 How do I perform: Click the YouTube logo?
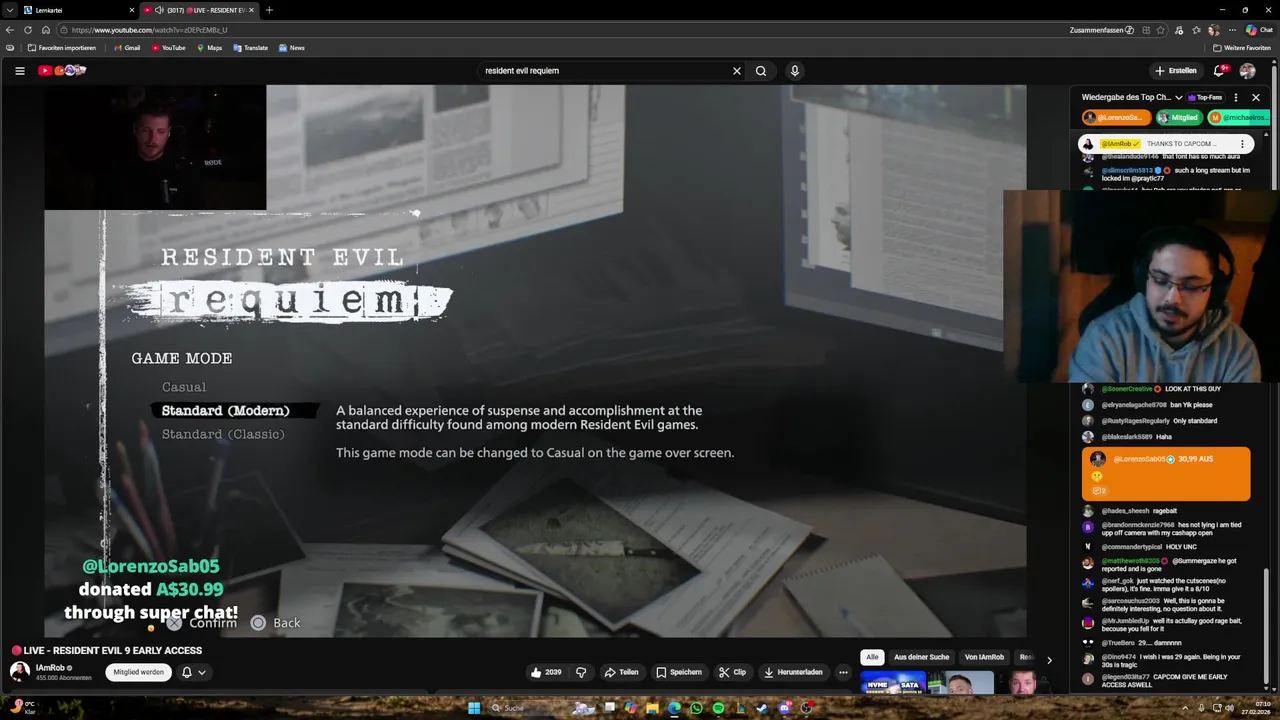62,70
